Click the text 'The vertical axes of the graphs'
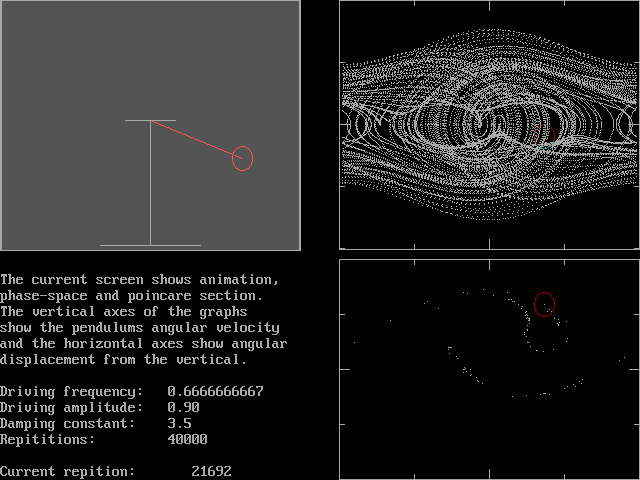 point(124,311)
